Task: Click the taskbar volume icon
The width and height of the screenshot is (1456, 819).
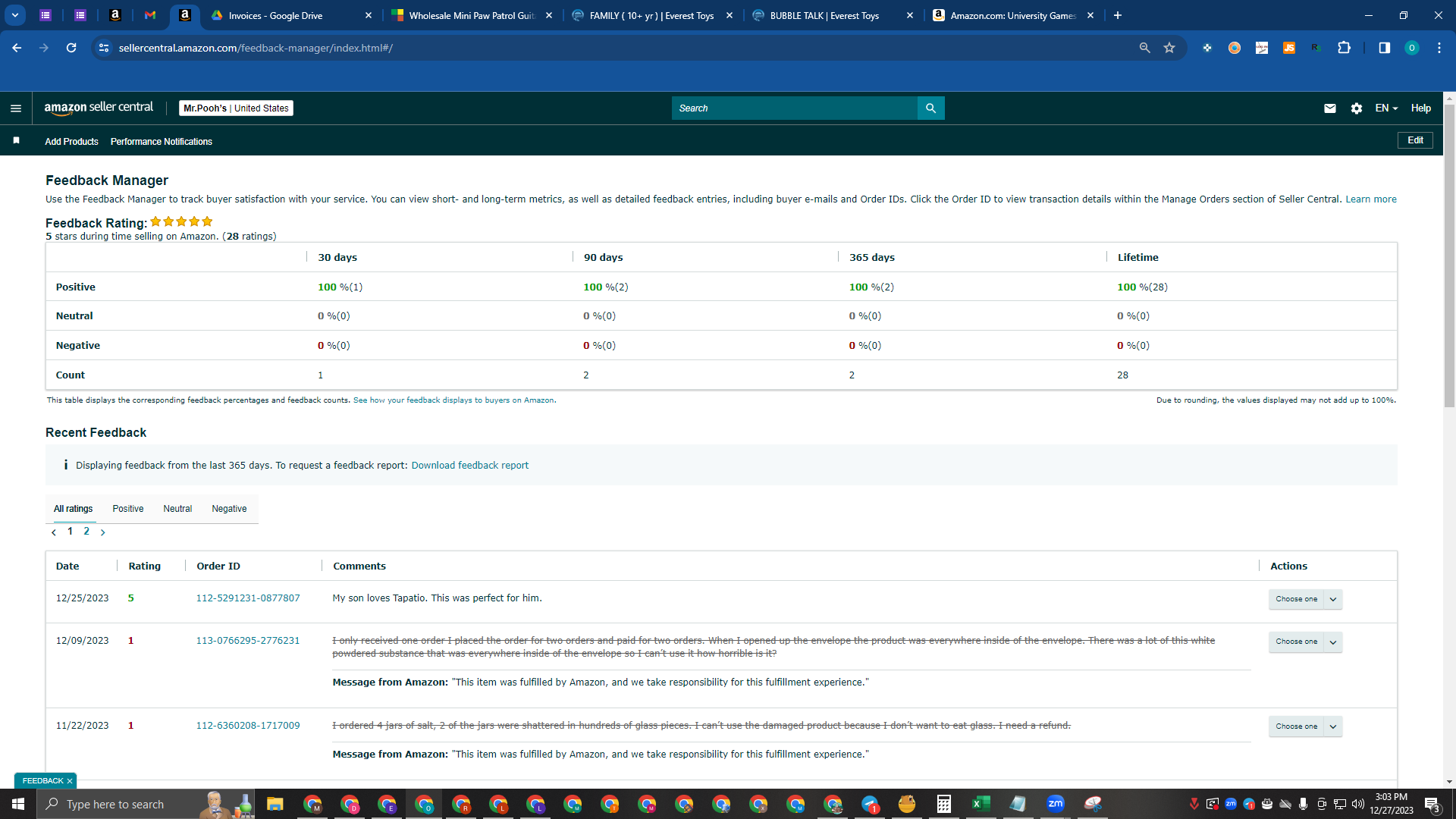Action: pyautogui.click(x=1358, y=804)
